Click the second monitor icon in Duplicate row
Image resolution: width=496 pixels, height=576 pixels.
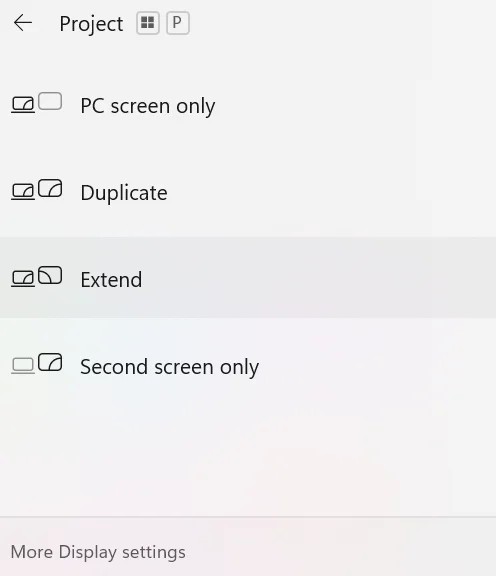click(x=50, y=188)
